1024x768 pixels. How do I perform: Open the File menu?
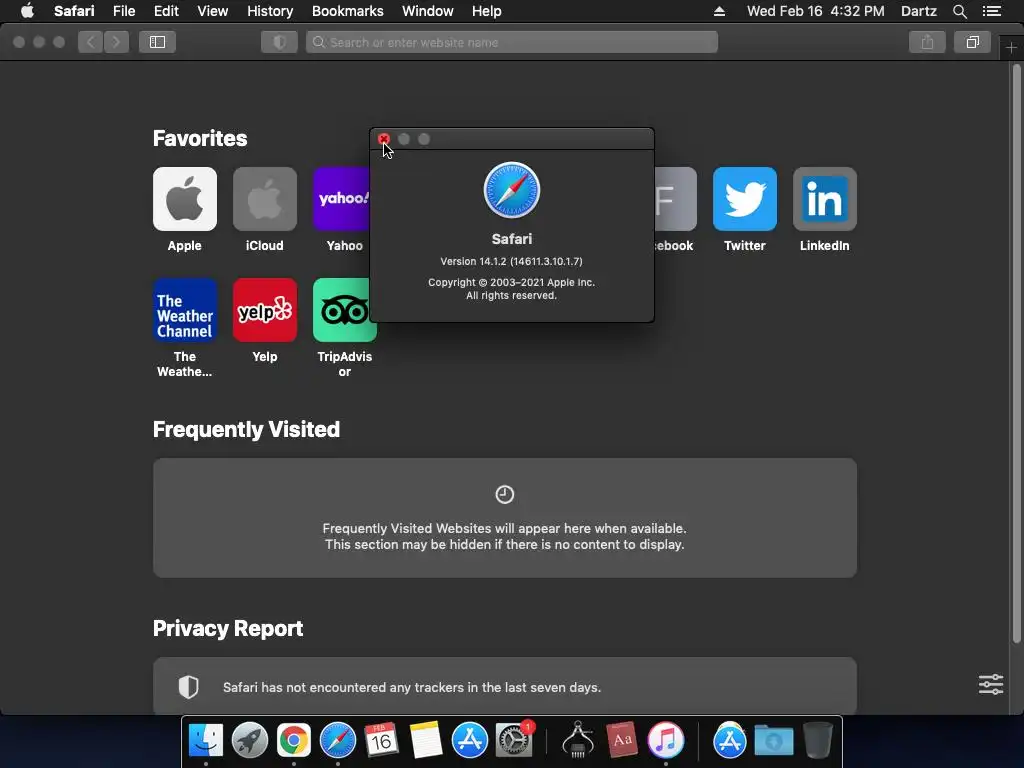click(124, 11)
